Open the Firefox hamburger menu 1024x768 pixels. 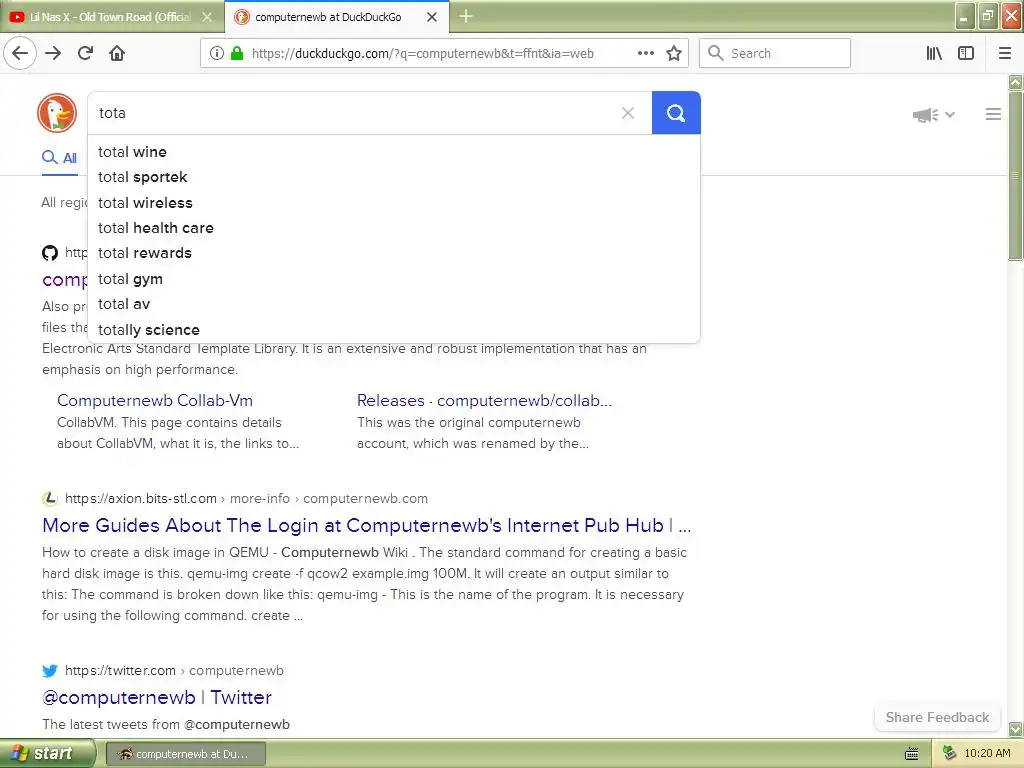click(x=1005, y=53)
